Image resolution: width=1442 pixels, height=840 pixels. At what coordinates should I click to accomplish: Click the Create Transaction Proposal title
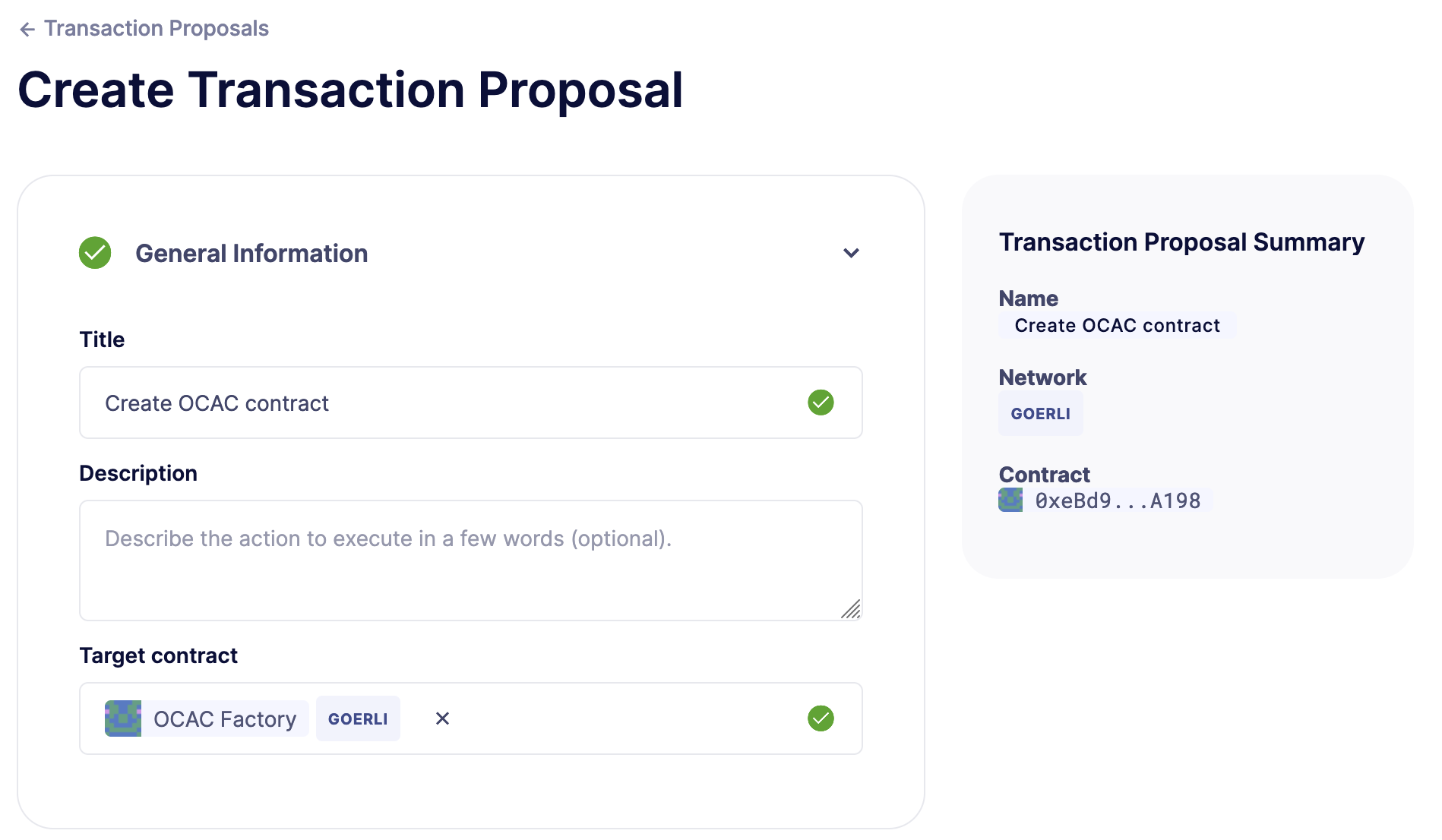click(x=351, y=90)
